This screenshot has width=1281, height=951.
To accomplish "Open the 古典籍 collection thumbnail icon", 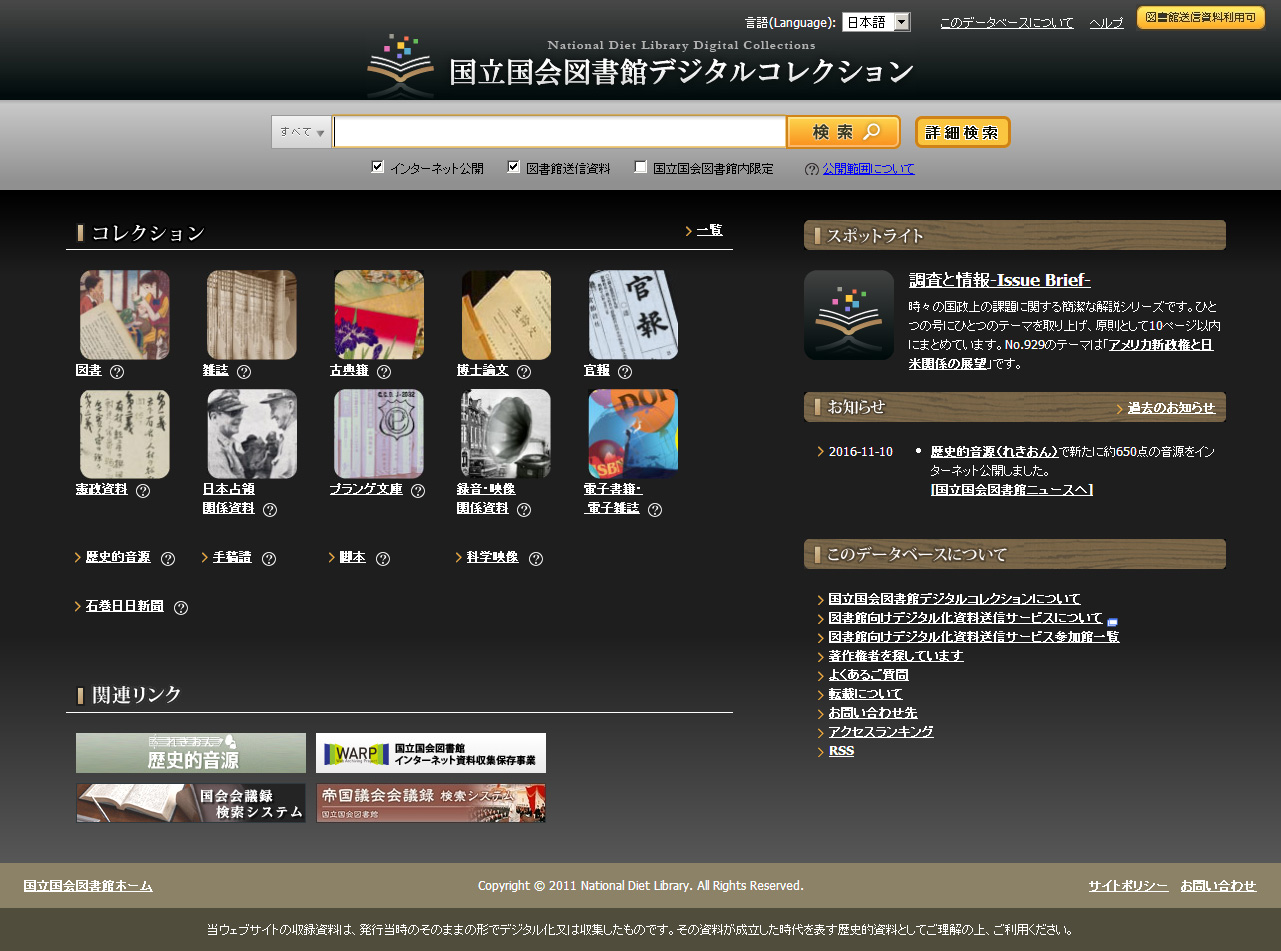I will pos(379,314).
